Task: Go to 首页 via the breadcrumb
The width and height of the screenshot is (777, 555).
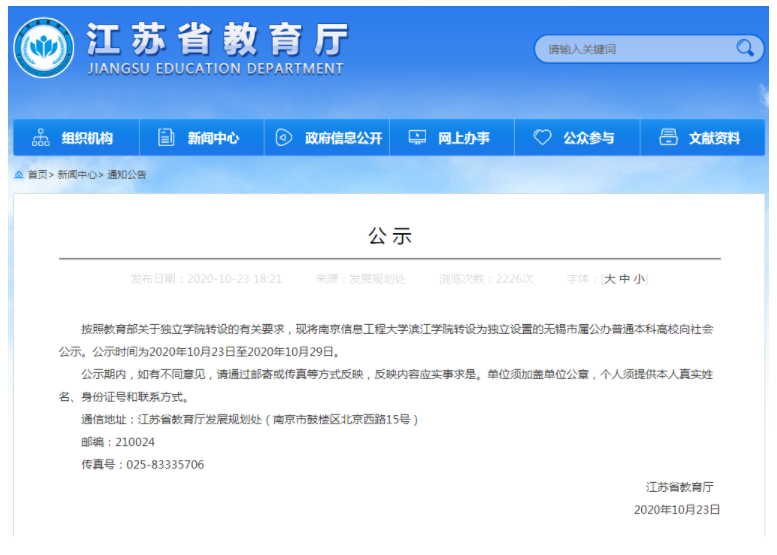Action: tap(37, 175)
